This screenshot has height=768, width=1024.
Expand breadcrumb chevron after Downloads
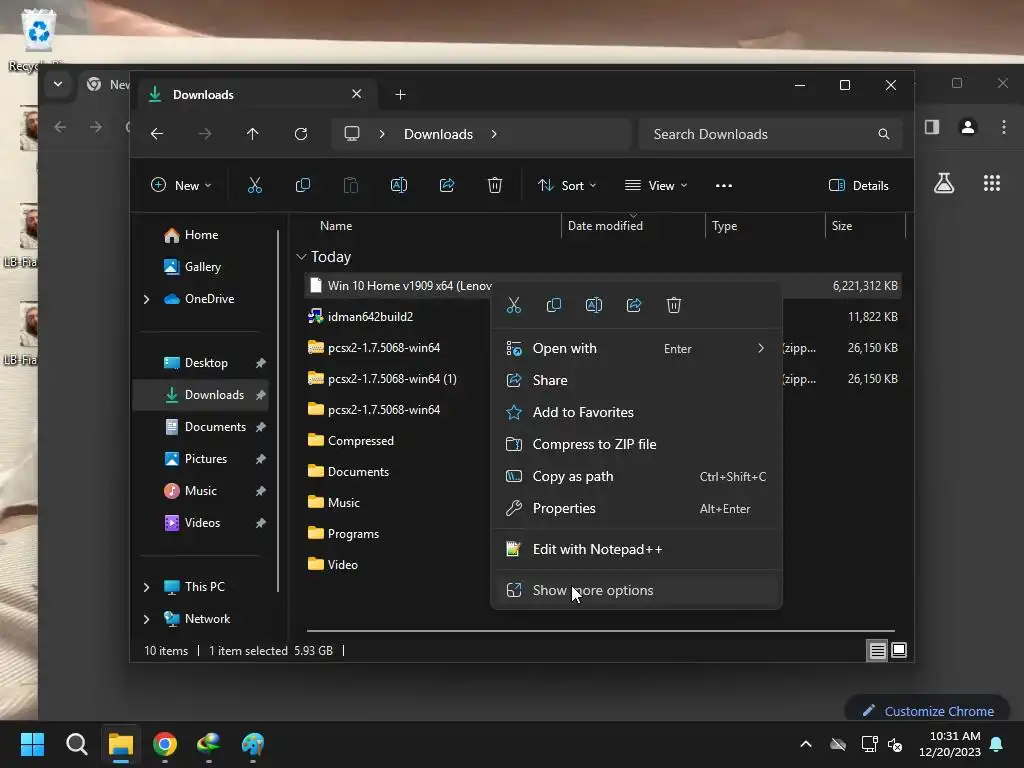(494, 134)
